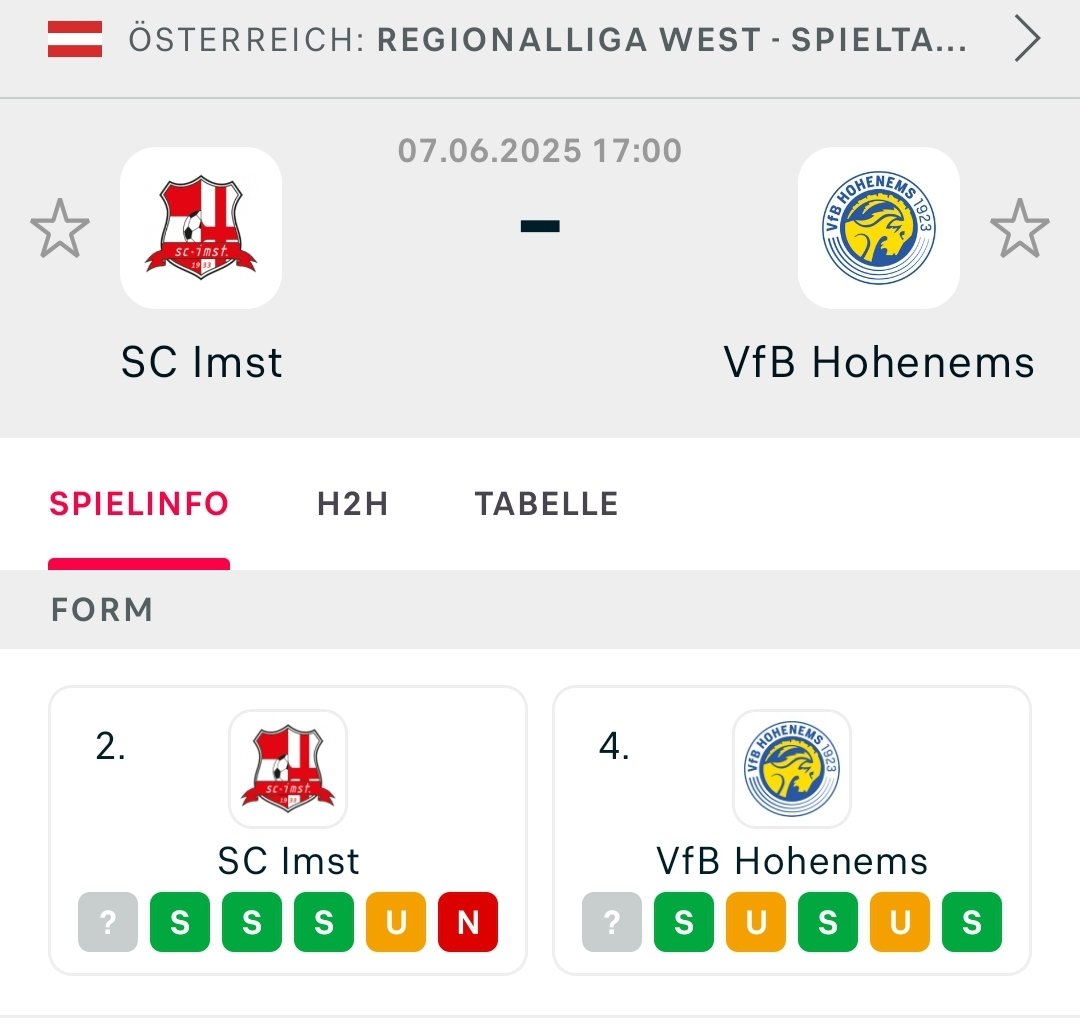
Task: Open VfB Hohenems logo in match header
Action: tap(878, 227)
